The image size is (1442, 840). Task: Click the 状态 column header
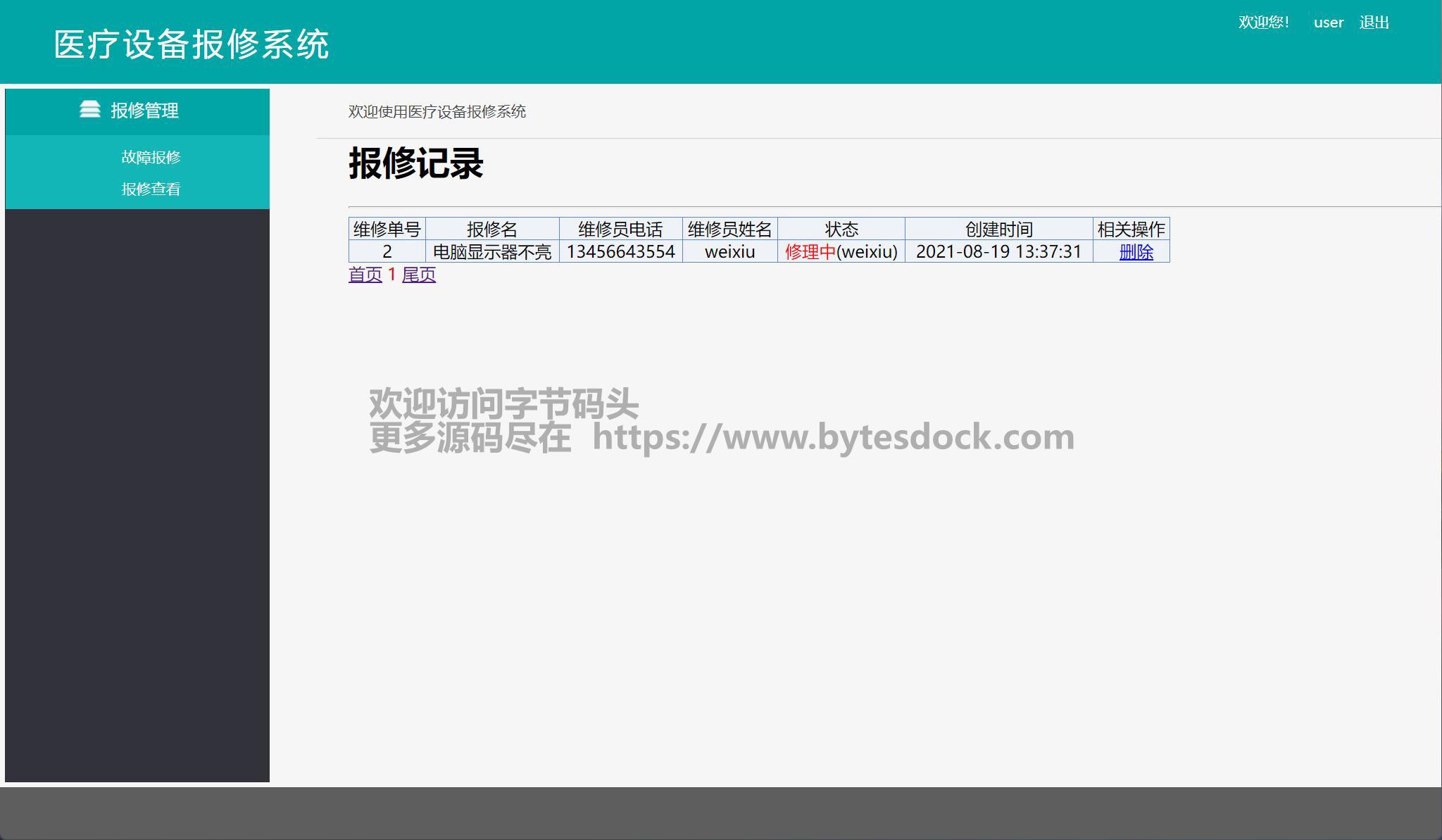[841, 229]
